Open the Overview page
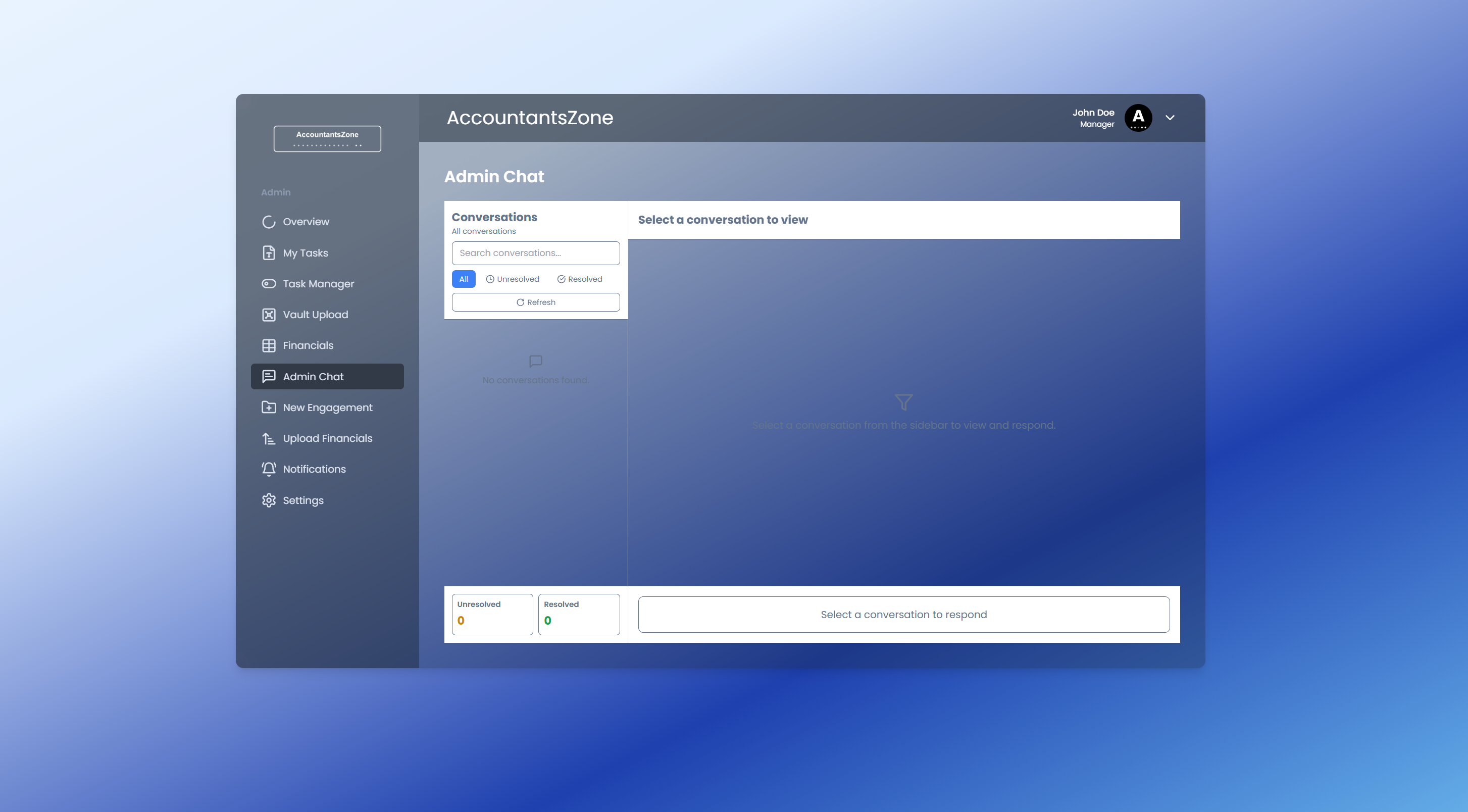The image size is (1468, 812). tap(327, 222)
